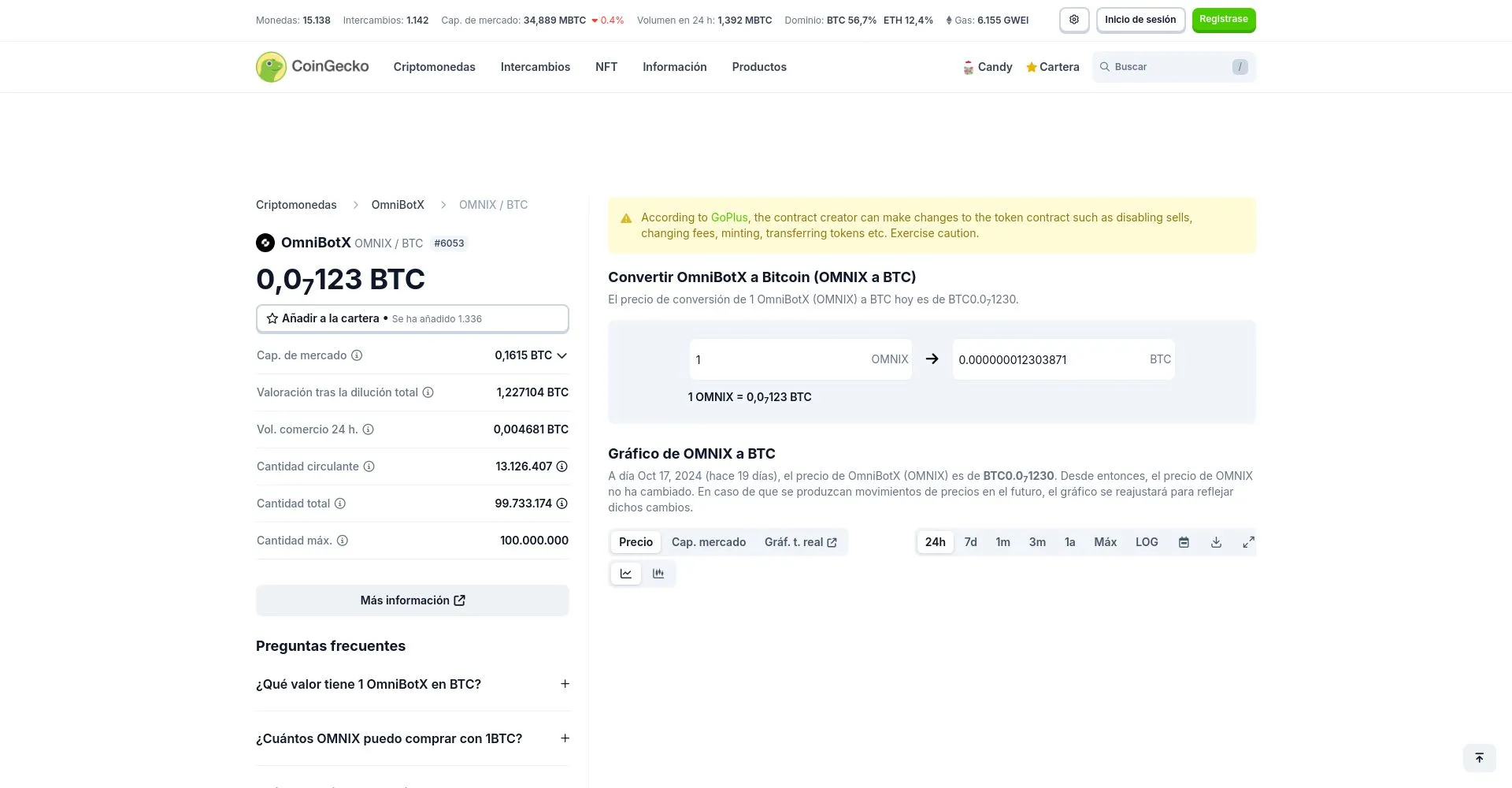This screenshot has width=1512, height=788.
Task: Click info icon next to Cantidad circulante label
Action: tap(369, 466)
